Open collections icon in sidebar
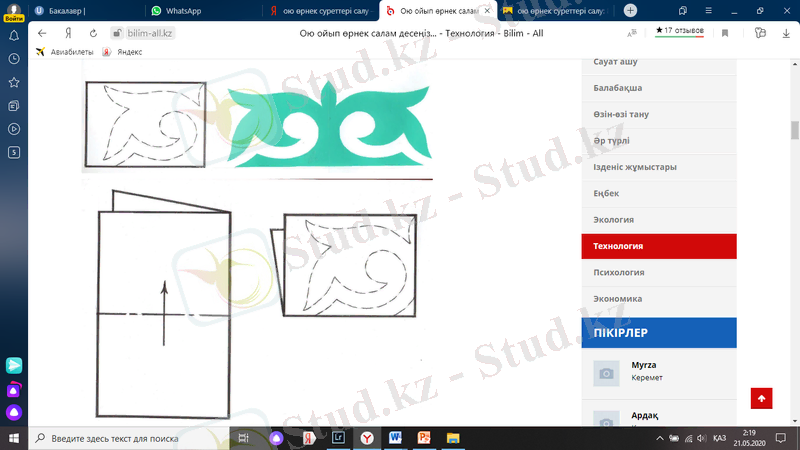This screenshot has height=450, width=800. point(14,106)
